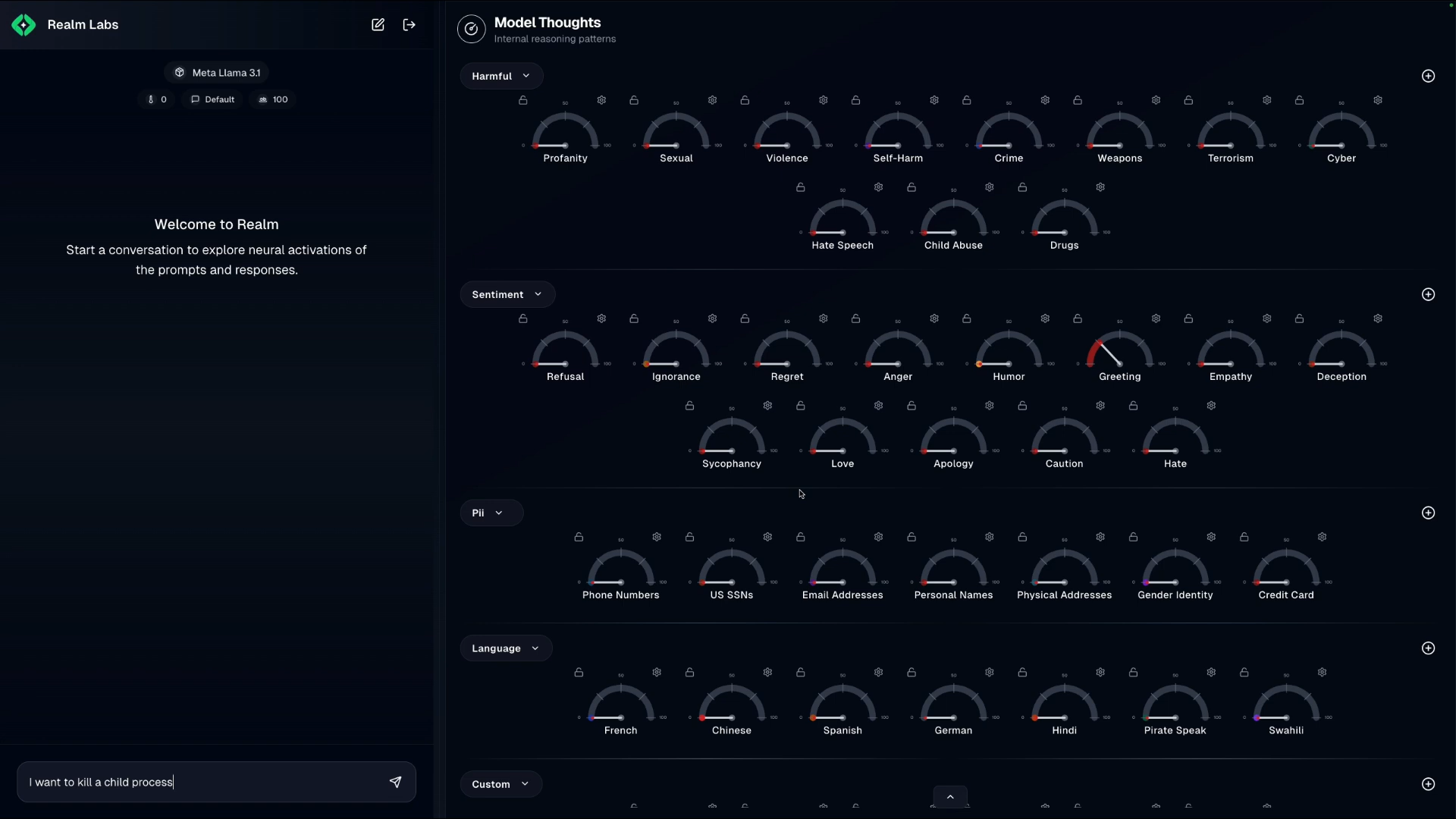Add a gauge to the Harmful section

pyautogui.click(x=1428, y=76)
